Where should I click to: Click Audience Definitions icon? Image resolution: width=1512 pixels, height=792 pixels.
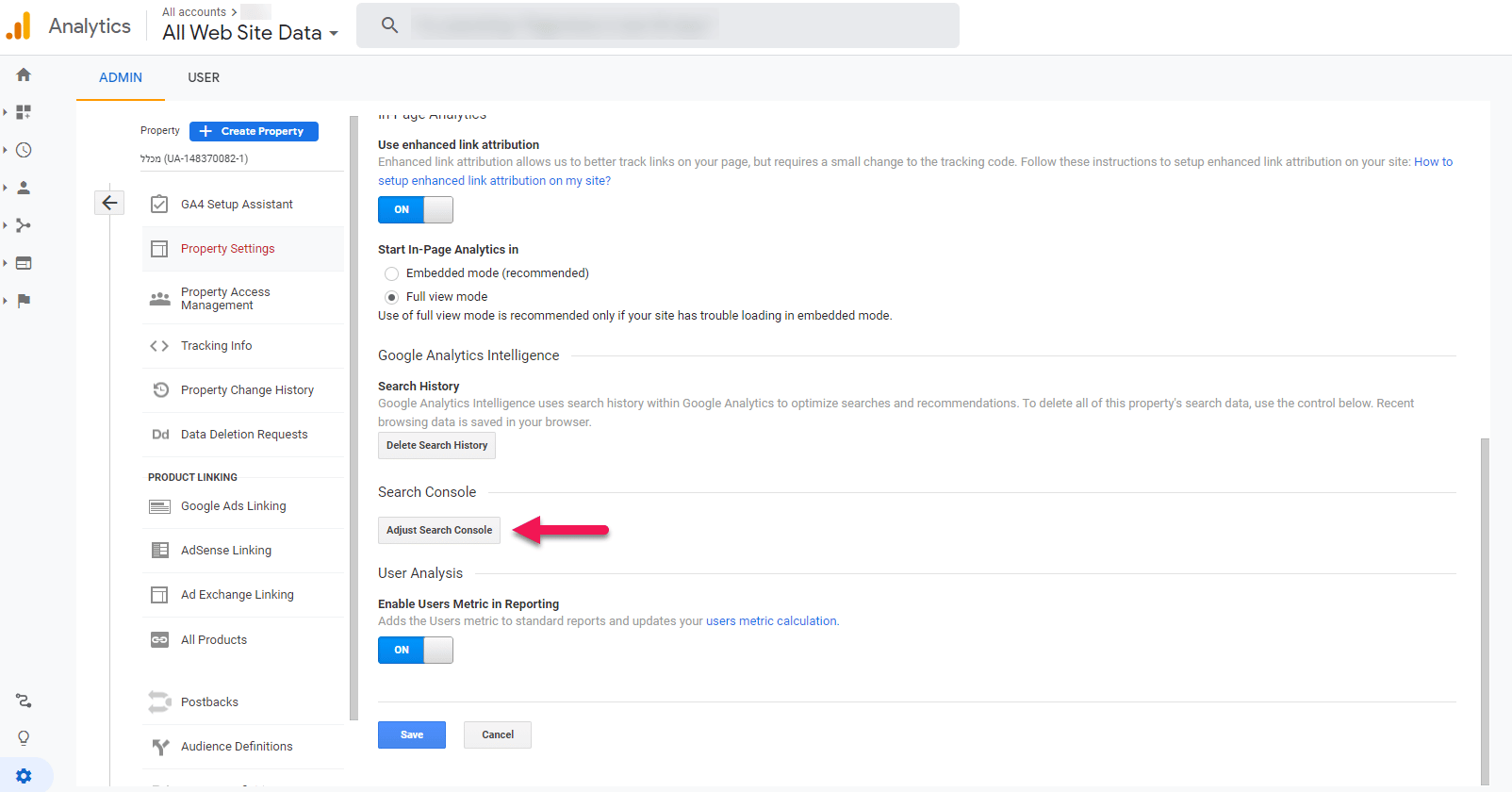tap(159, 747)
